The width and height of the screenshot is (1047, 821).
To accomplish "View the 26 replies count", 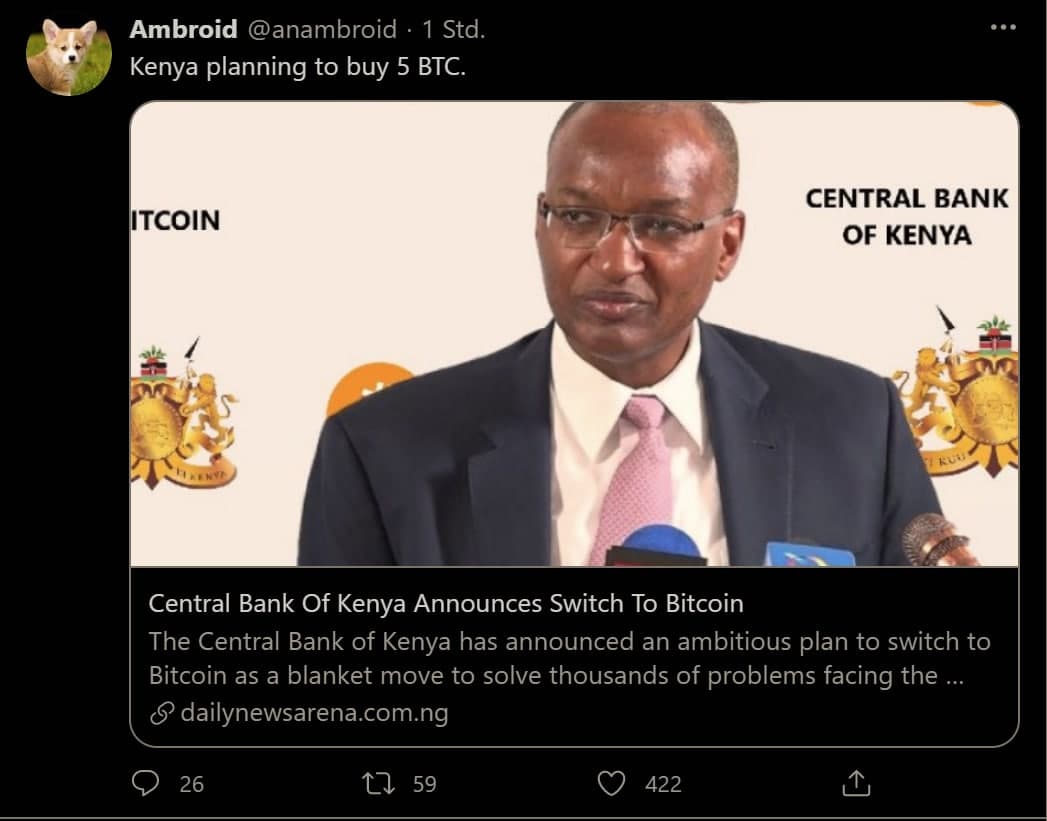I will pos(192,784).
